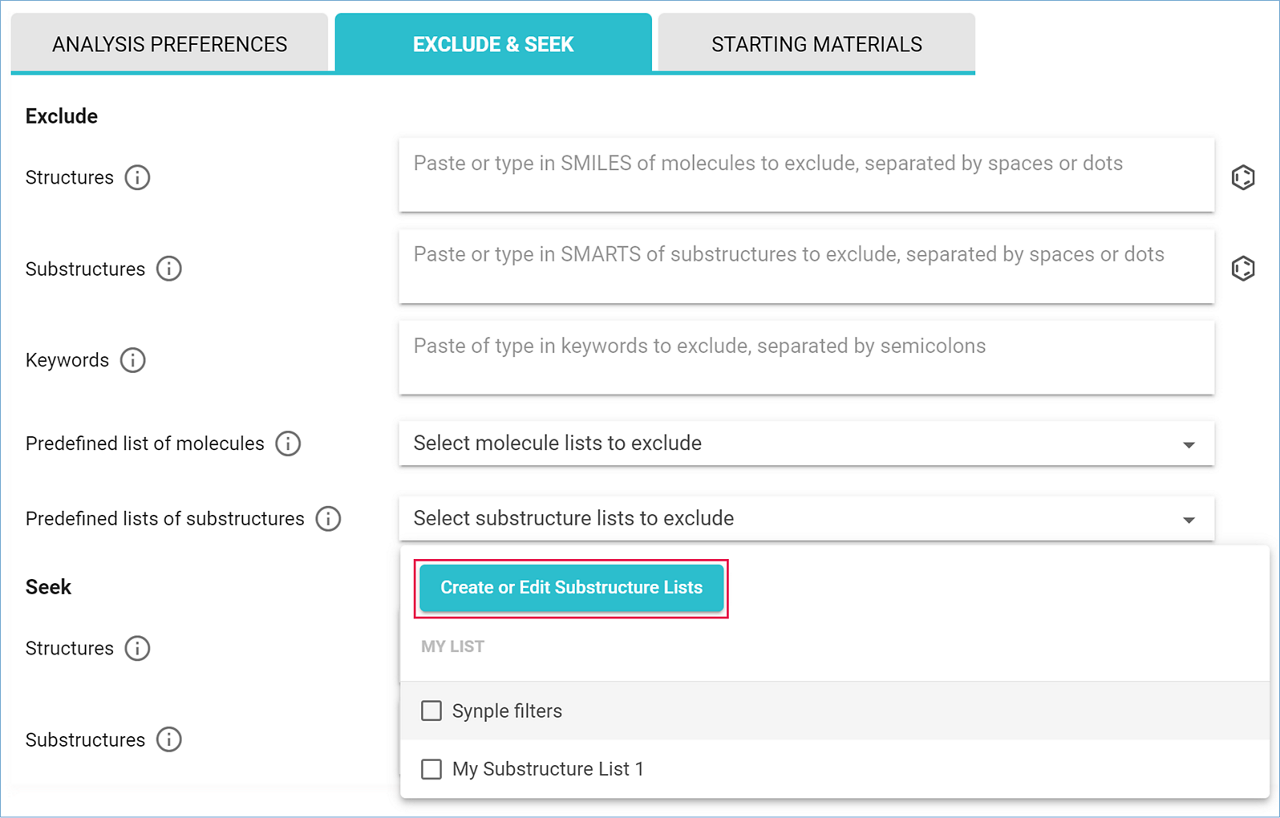Select the Exclude & Seek tab

pyautogui.click(x=493, y=44)
